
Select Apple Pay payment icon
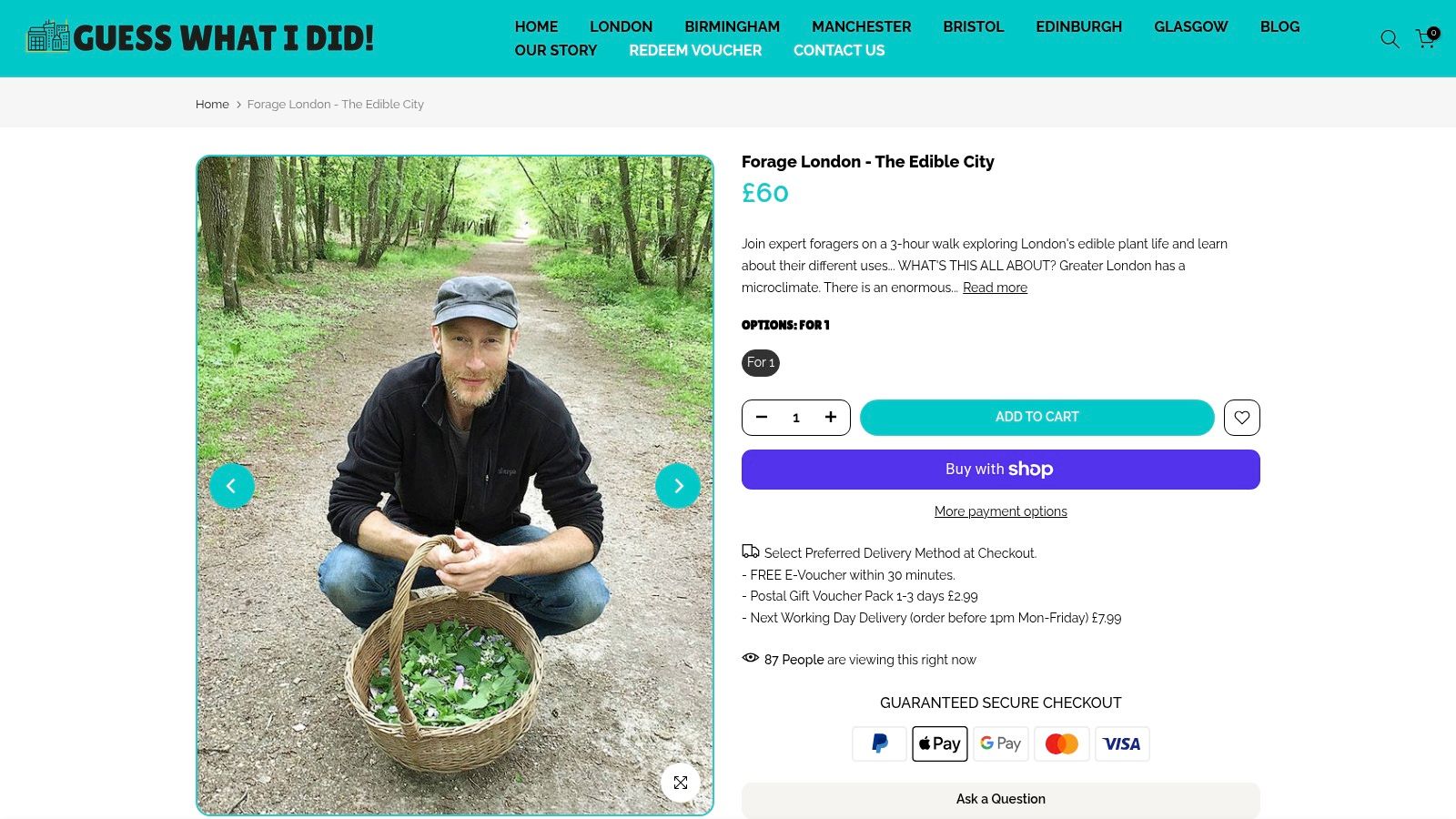[x=939, y=743]
